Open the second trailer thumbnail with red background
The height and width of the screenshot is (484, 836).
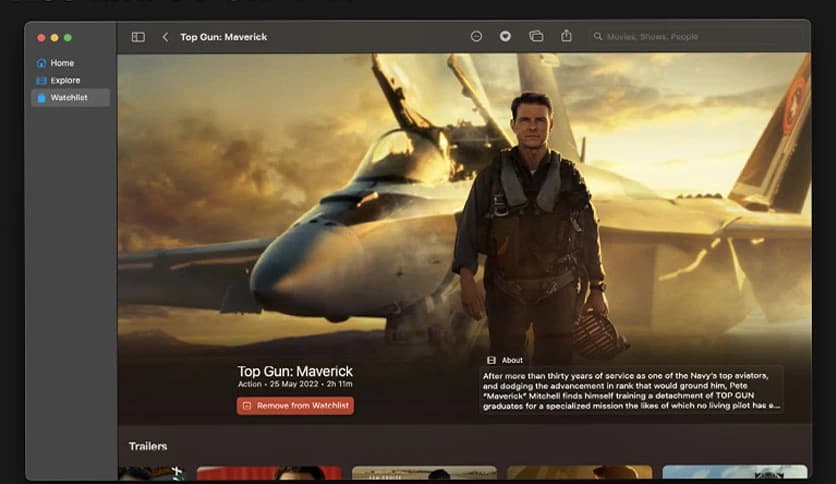[269, 473]
